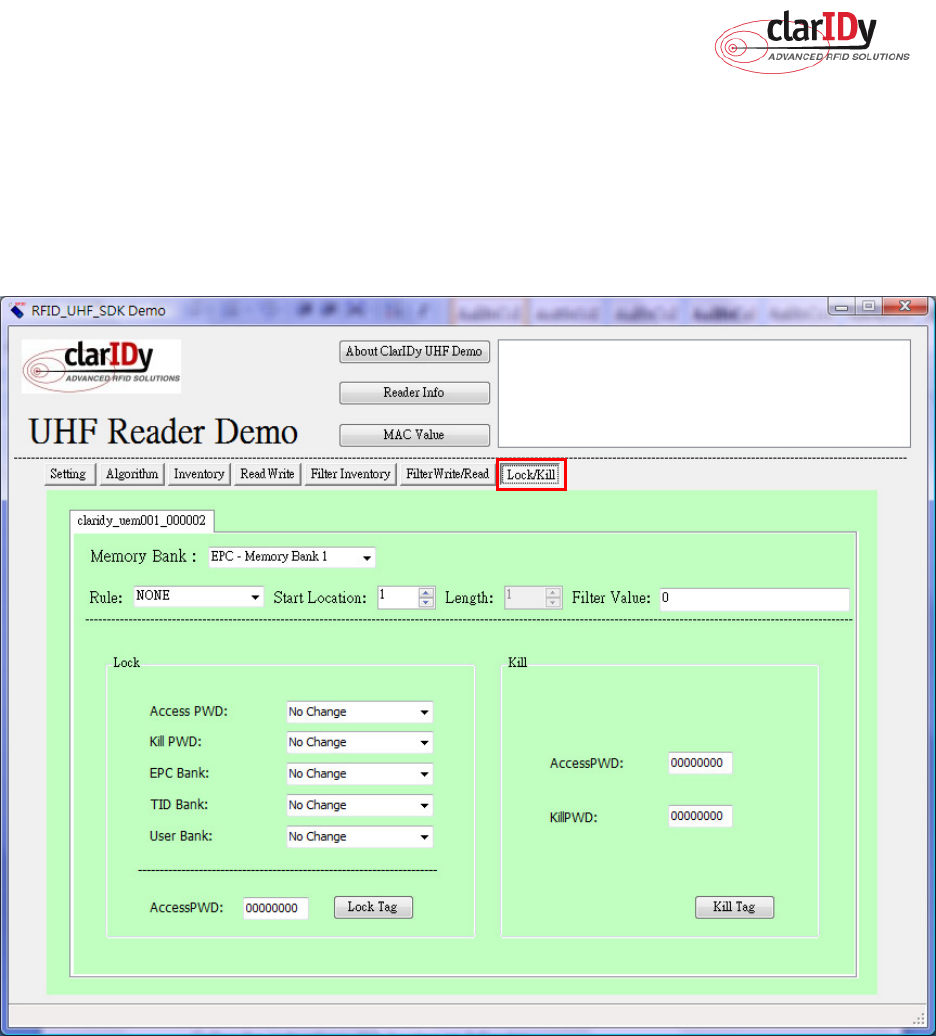The width and height of the screenshot is (936, 1036).
Task: Click About ClarIDy UHF Demo button
Action: (414, 352)
